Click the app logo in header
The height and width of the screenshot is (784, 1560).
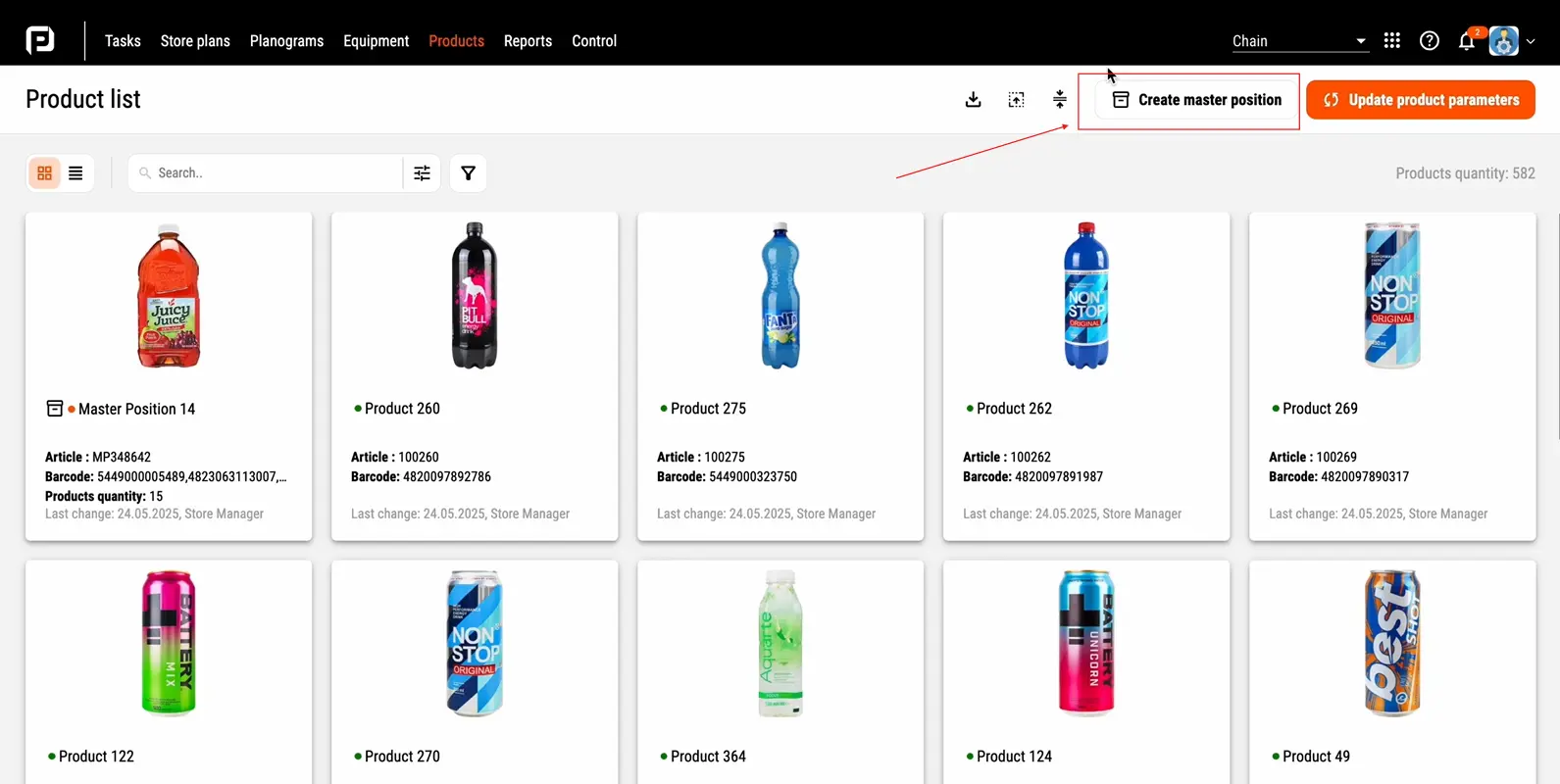[40, 41]
